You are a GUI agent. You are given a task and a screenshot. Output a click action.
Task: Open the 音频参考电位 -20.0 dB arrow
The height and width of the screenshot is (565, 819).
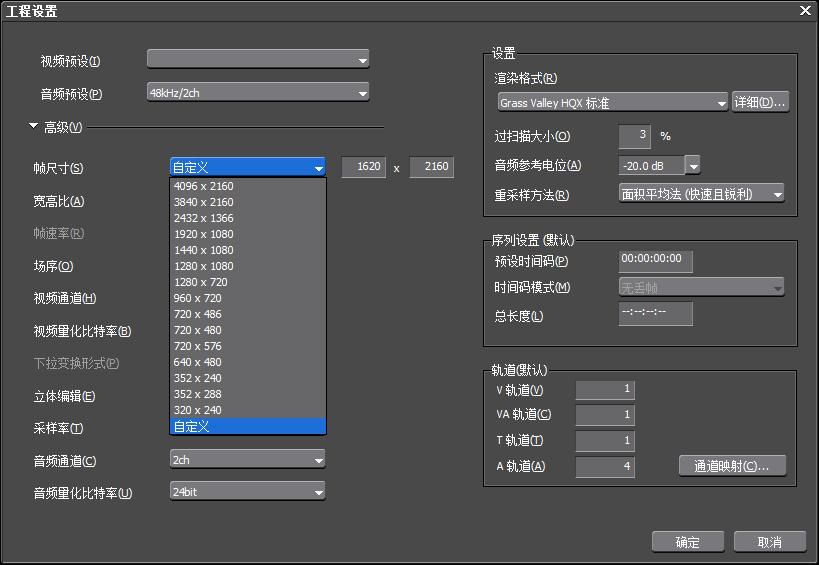[692, 166]
